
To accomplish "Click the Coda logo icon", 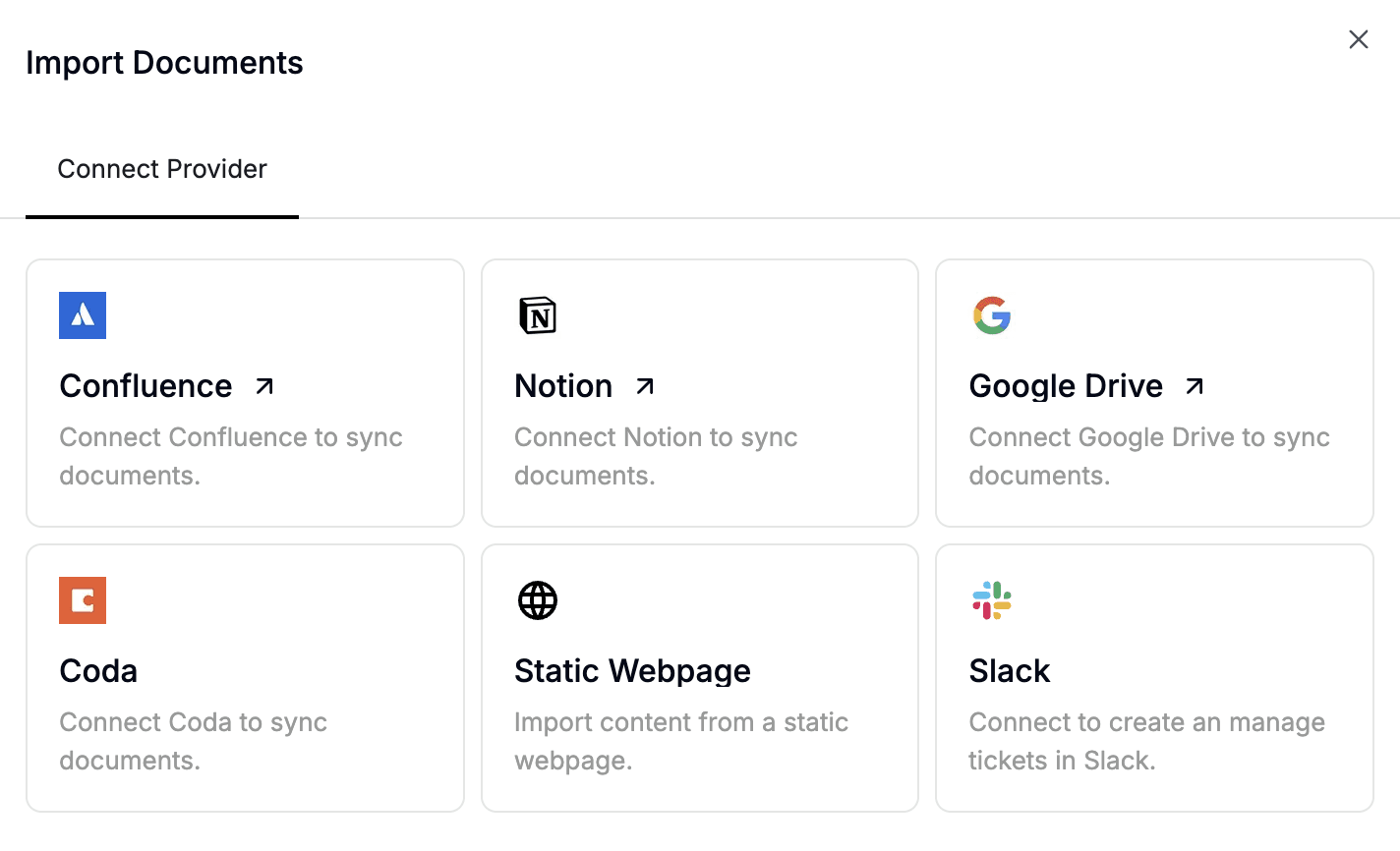I will (x=83, y=600).
